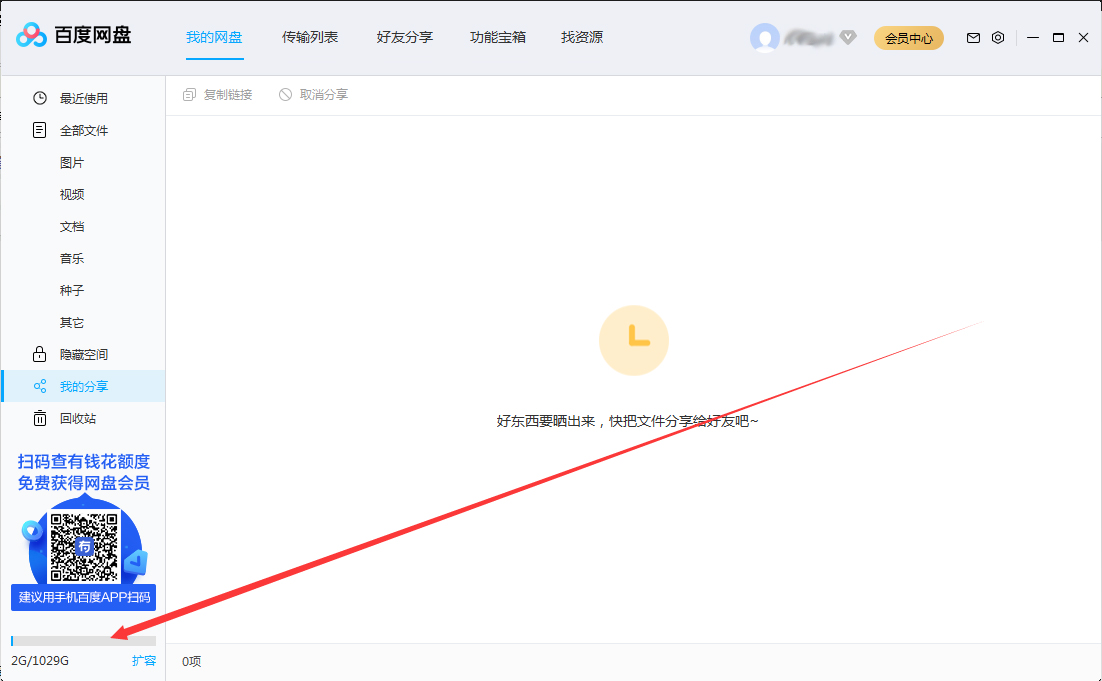Click the 复制链接 copy icon

[x=188, y=93]
